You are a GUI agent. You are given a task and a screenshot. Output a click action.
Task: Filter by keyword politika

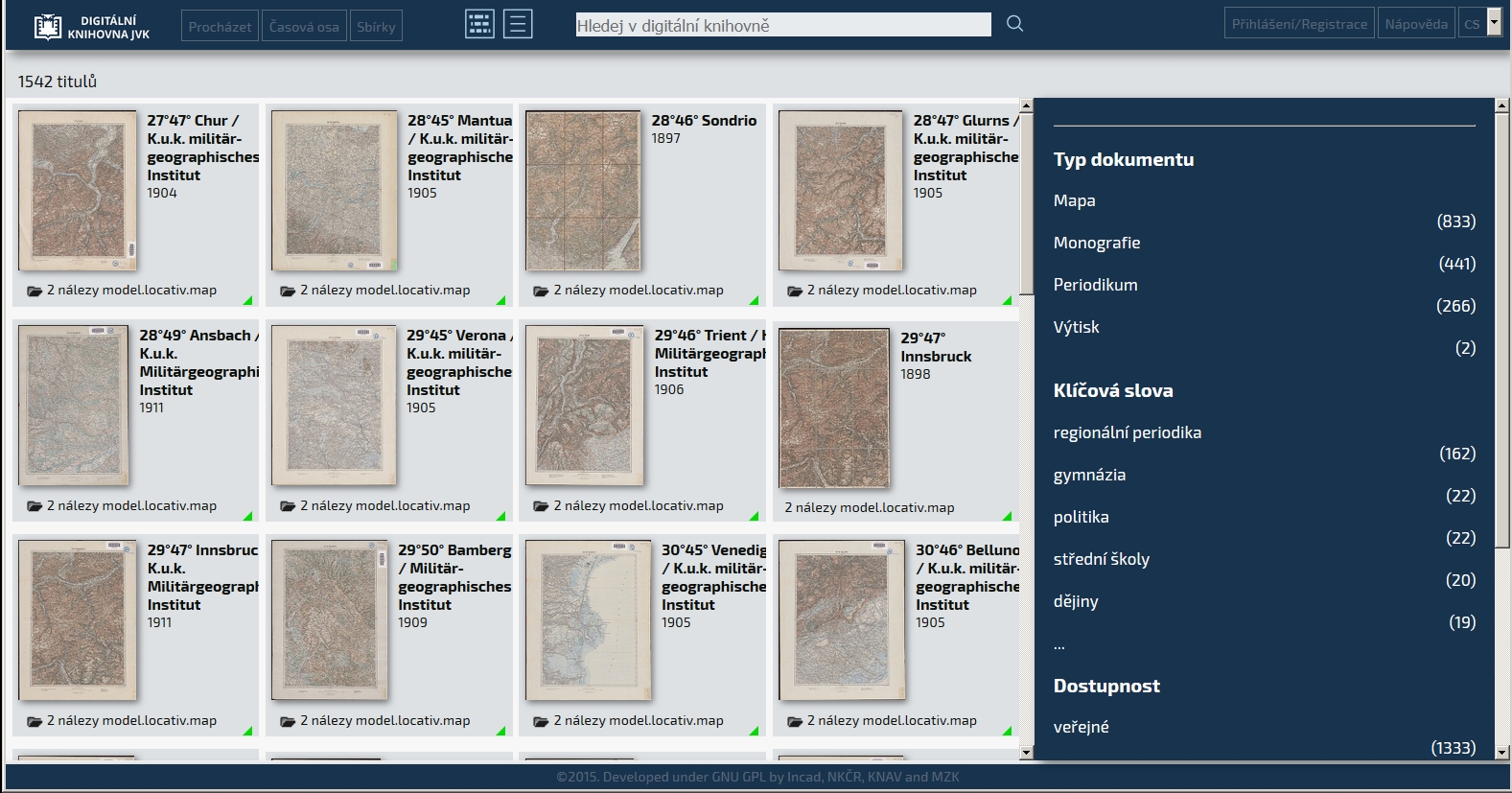click(x=1081, y=517)
